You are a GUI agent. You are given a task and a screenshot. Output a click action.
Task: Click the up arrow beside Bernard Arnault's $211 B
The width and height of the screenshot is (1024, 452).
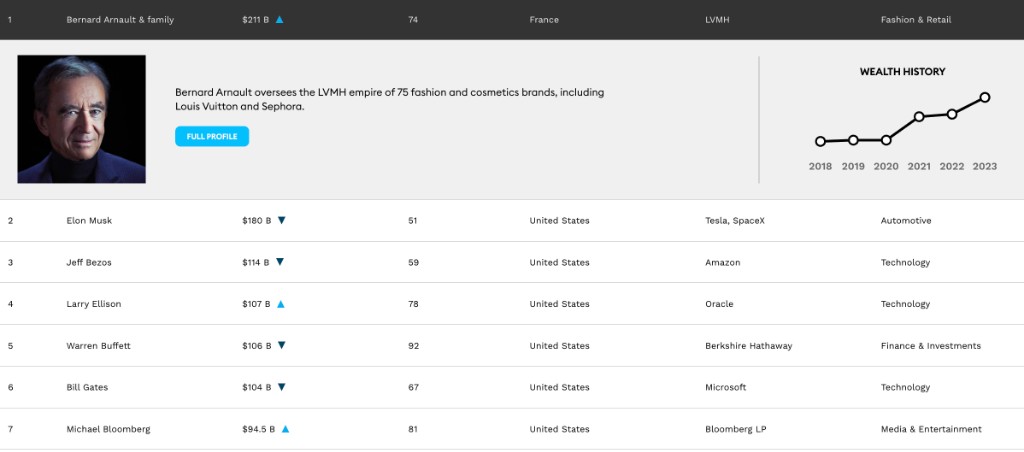(x=280, y=20)
